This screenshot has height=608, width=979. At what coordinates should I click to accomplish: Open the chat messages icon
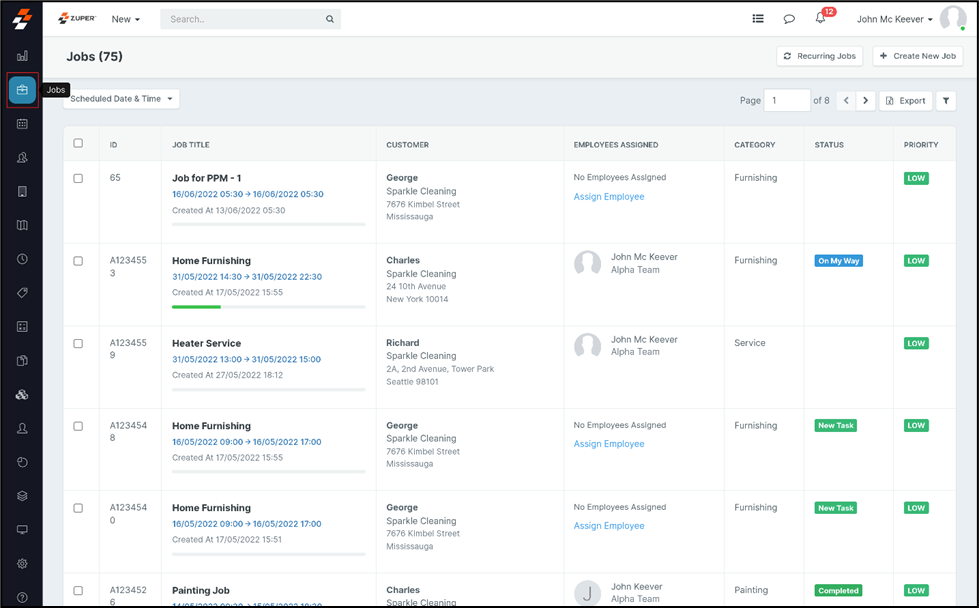click(789, 19)
